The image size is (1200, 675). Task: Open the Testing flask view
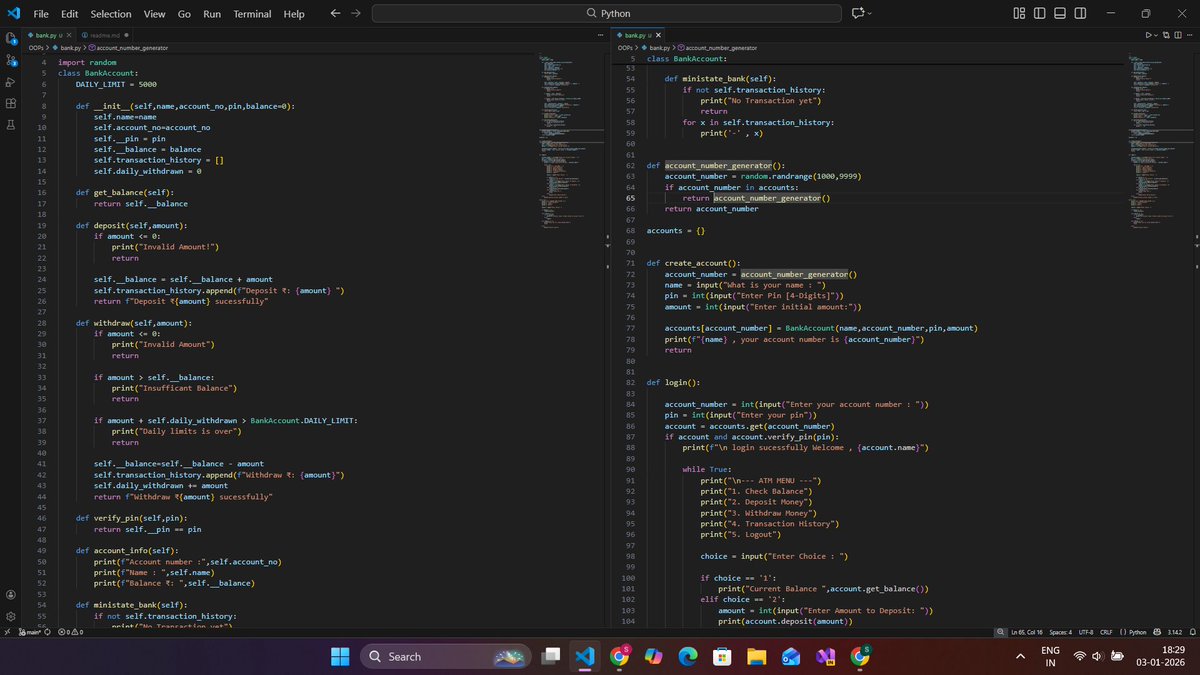click(x=10, y=125)
